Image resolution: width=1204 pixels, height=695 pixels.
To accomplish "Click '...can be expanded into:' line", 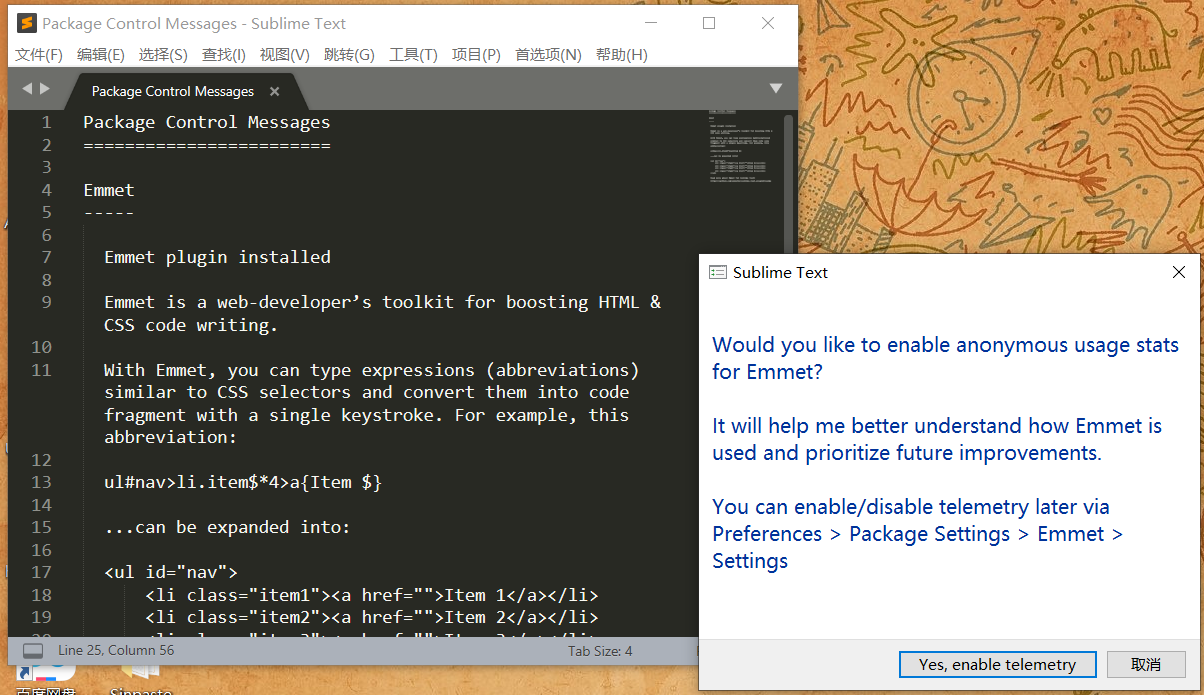I will click(227, 527).
